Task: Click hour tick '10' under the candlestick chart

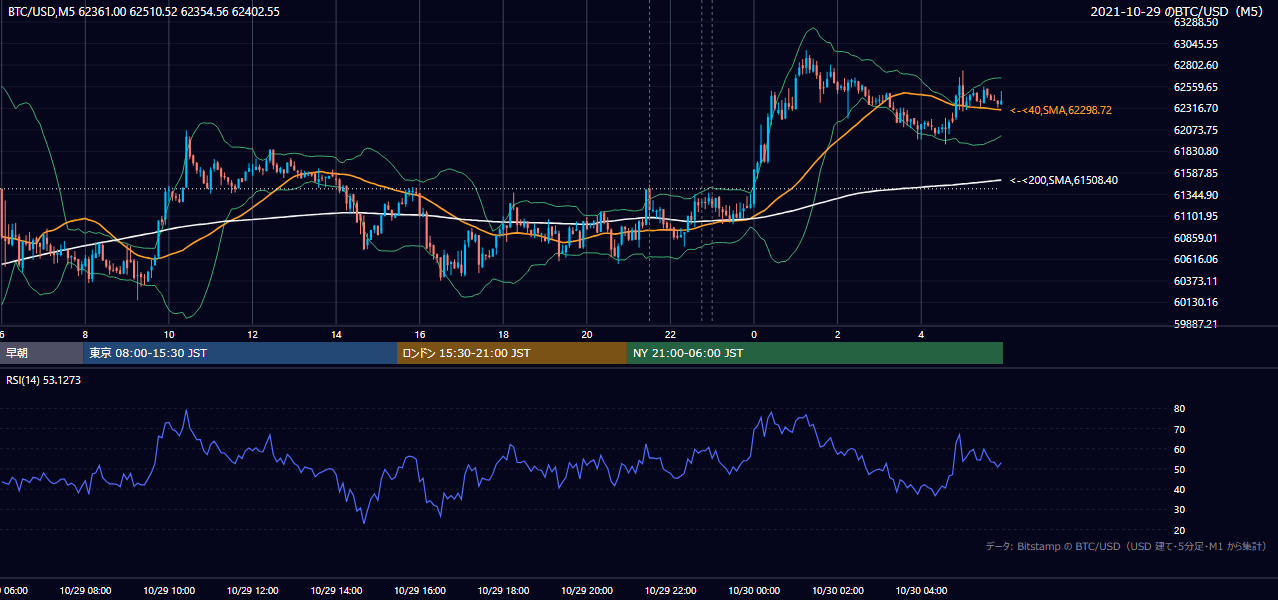Action: (169, 334)
